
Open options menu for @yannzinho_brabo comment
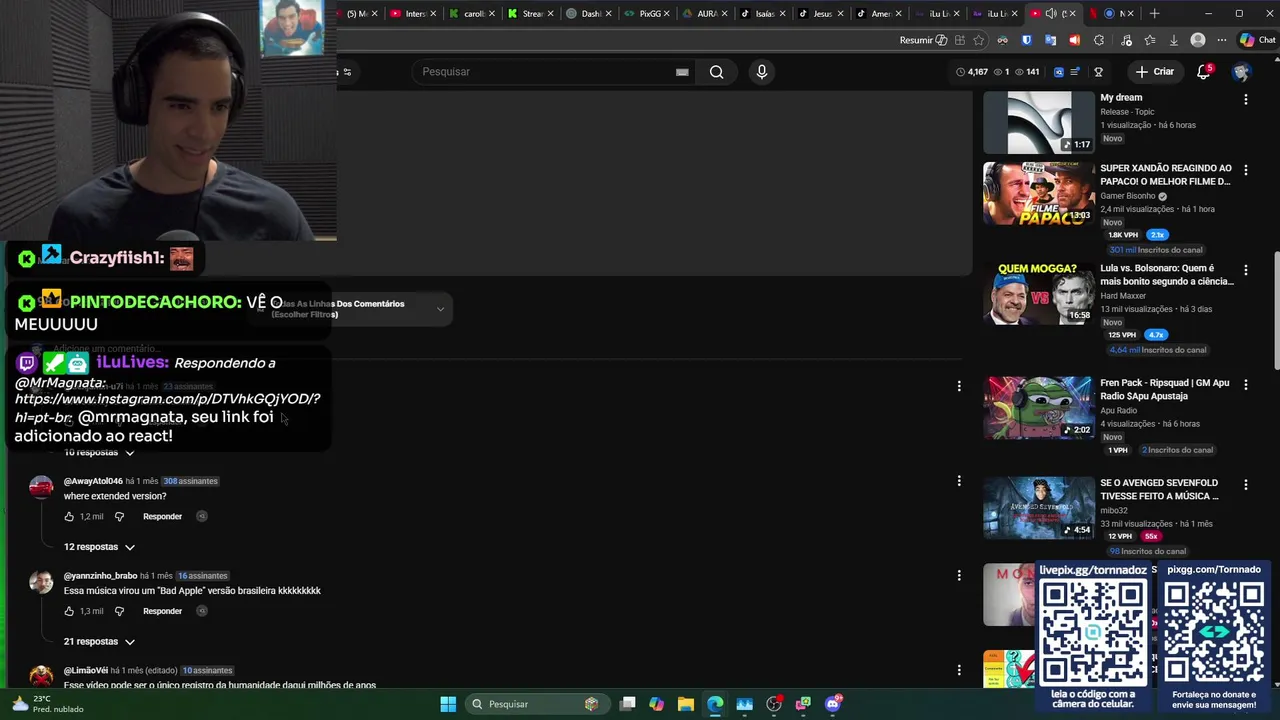(x=959, y=575)
